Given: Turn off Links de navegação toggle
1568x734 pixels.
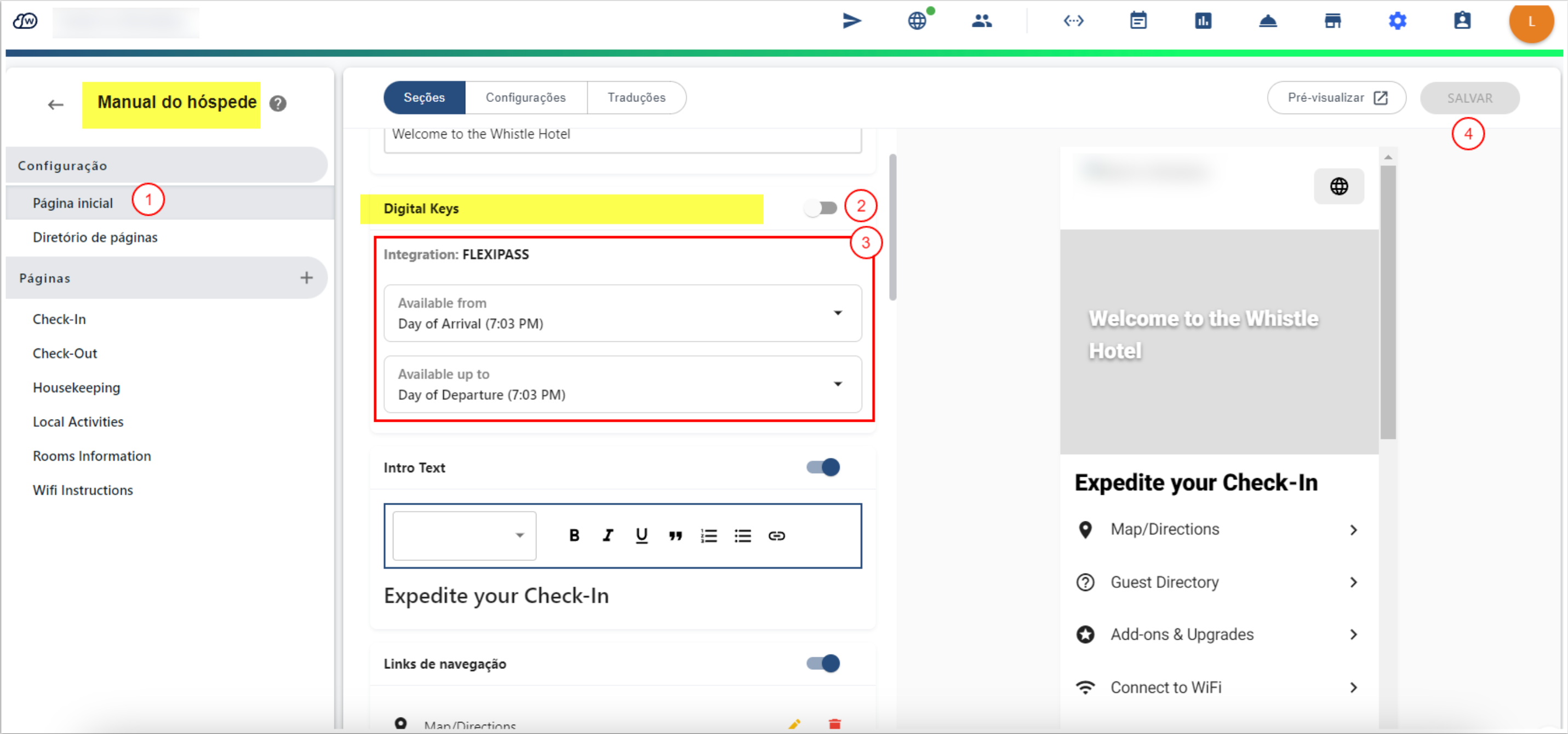Looking at the screenshot, I should [823, 663].
